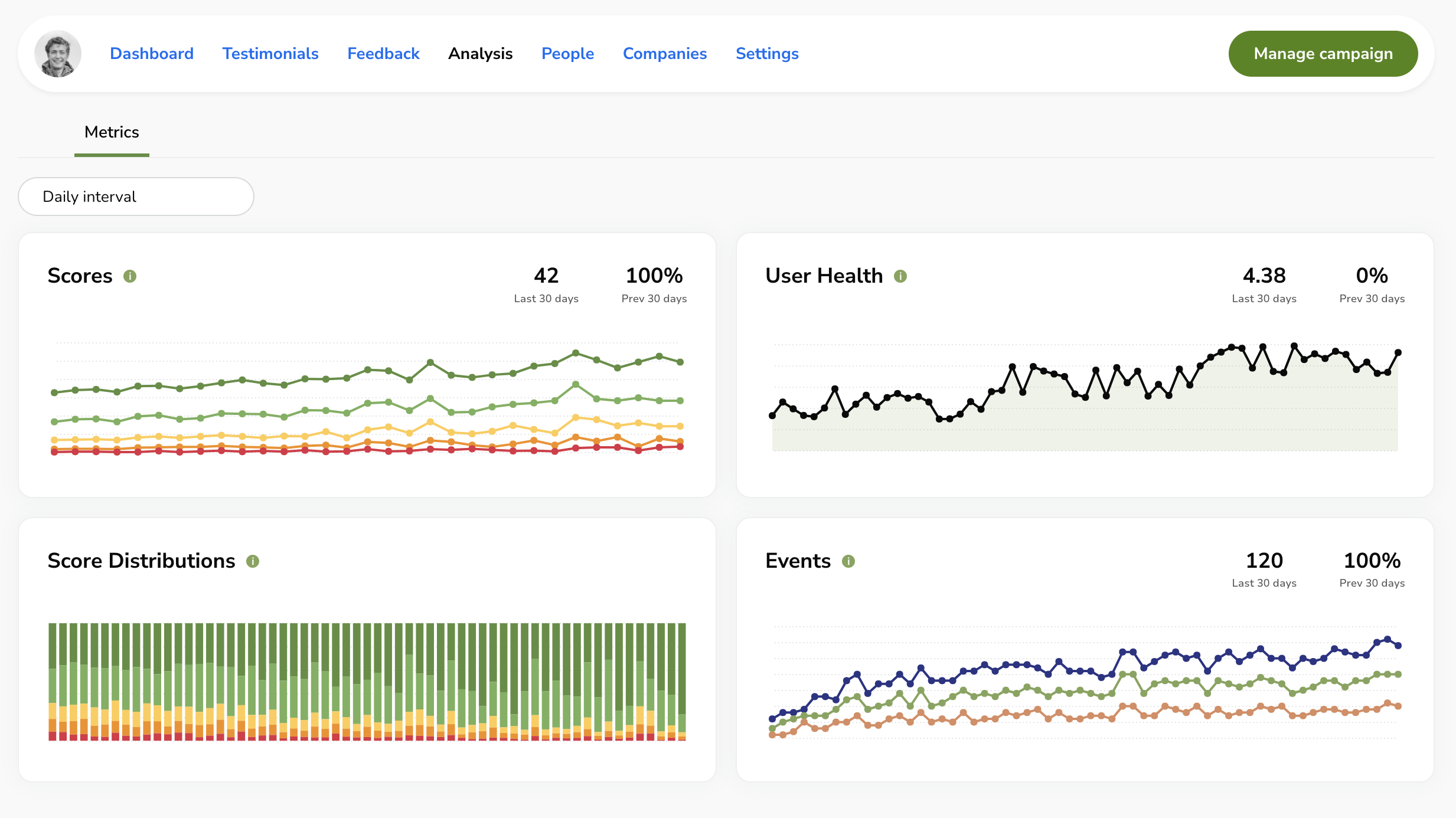Click the info icon beside Scores
Viewport: 1456px width, 818px height.
click(x=130, y=276)
